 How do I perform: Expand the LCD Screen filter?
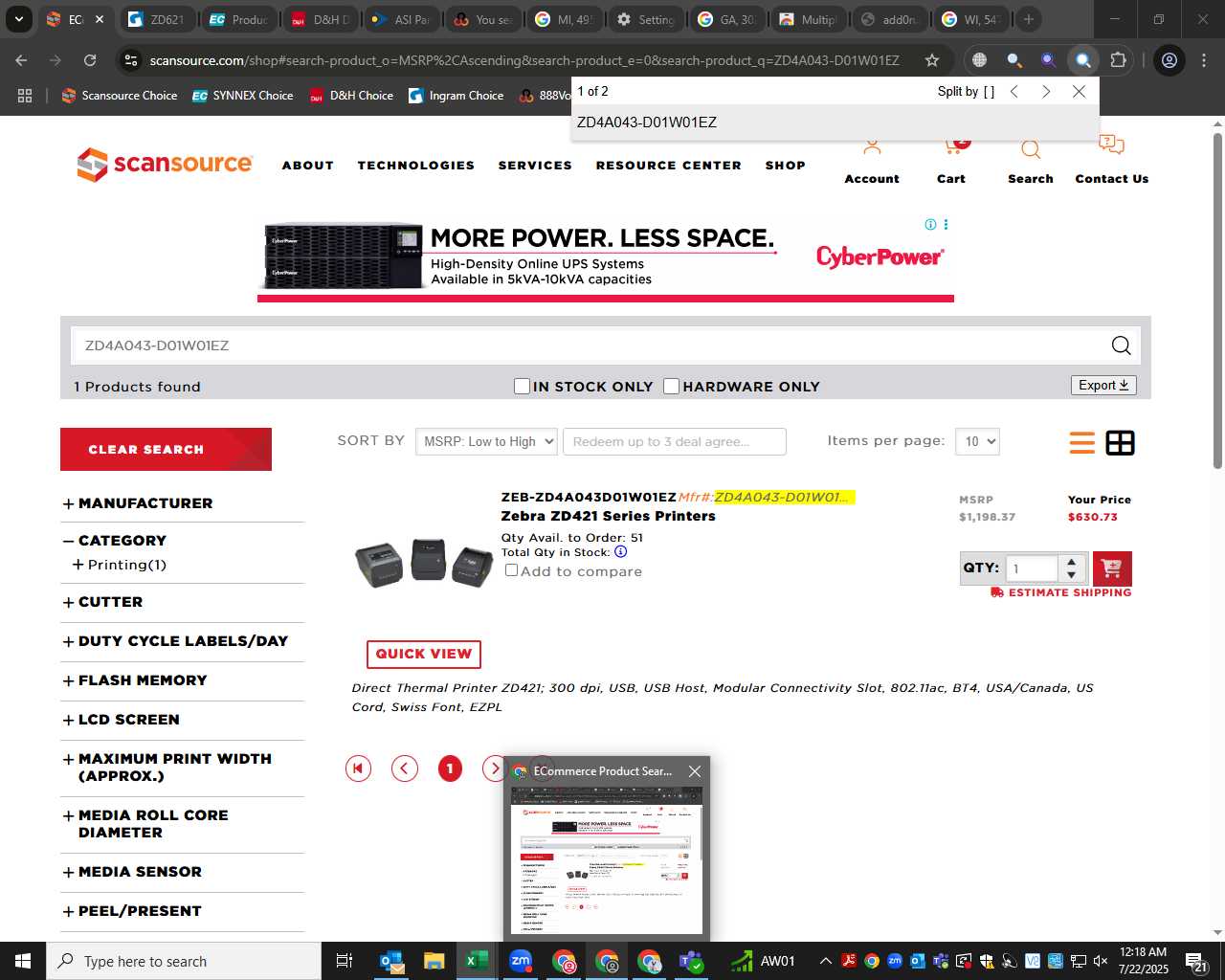[x=68, y=720]
